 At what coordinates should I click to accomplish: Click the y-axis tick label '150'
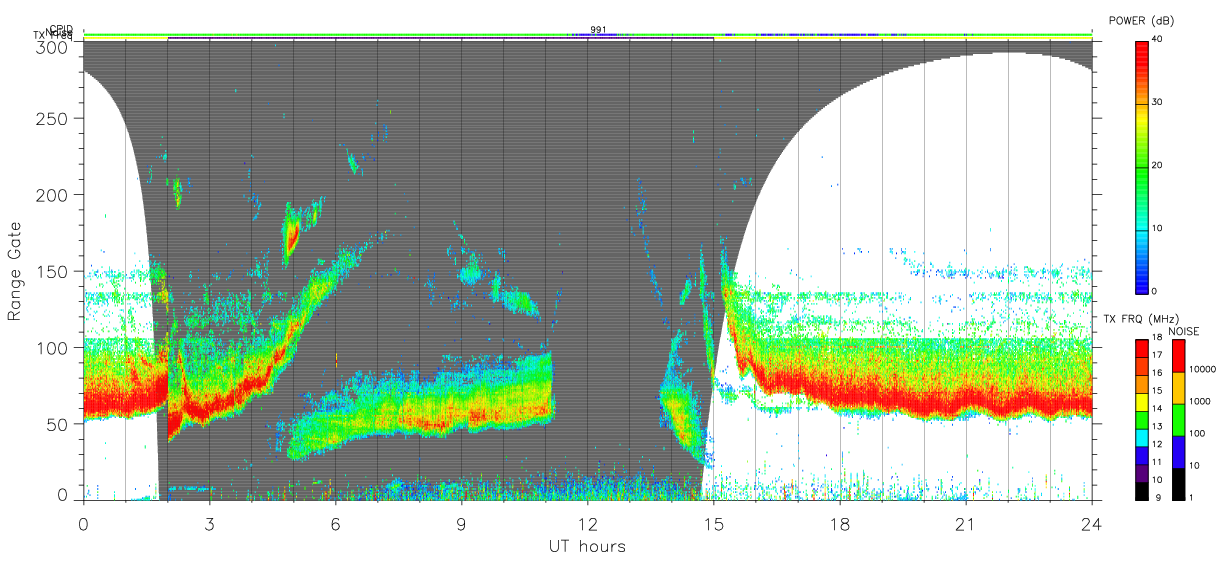coord(52,272)
